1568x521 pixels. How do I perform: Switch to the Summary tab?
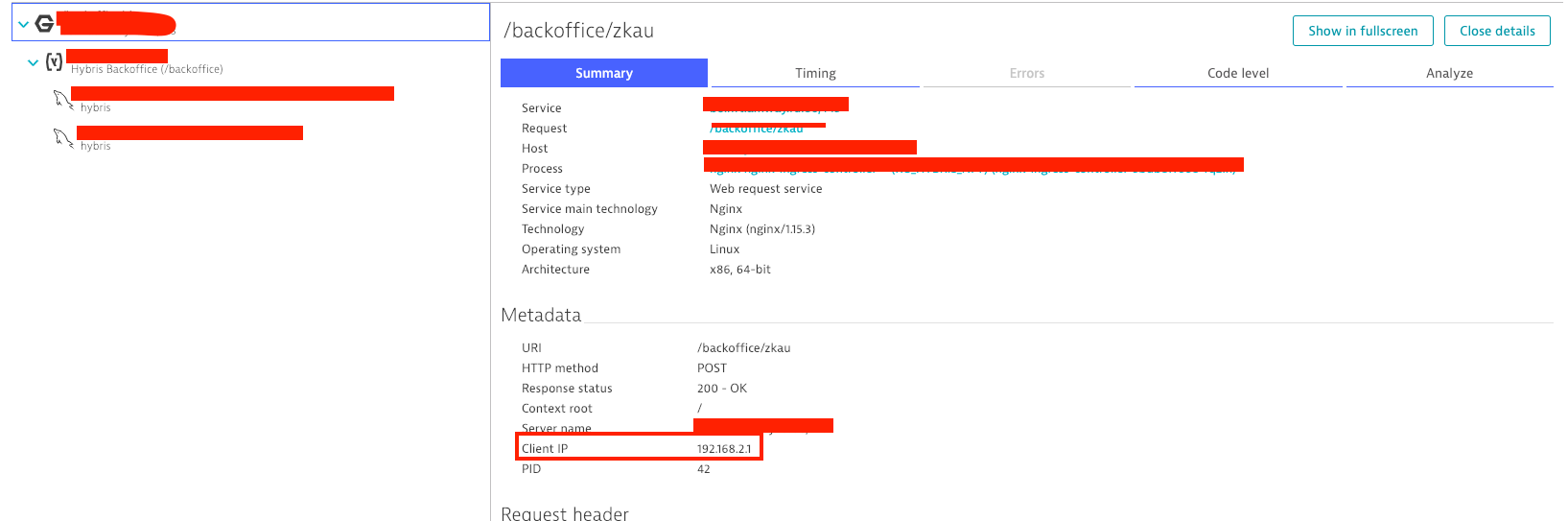point(603,73)
